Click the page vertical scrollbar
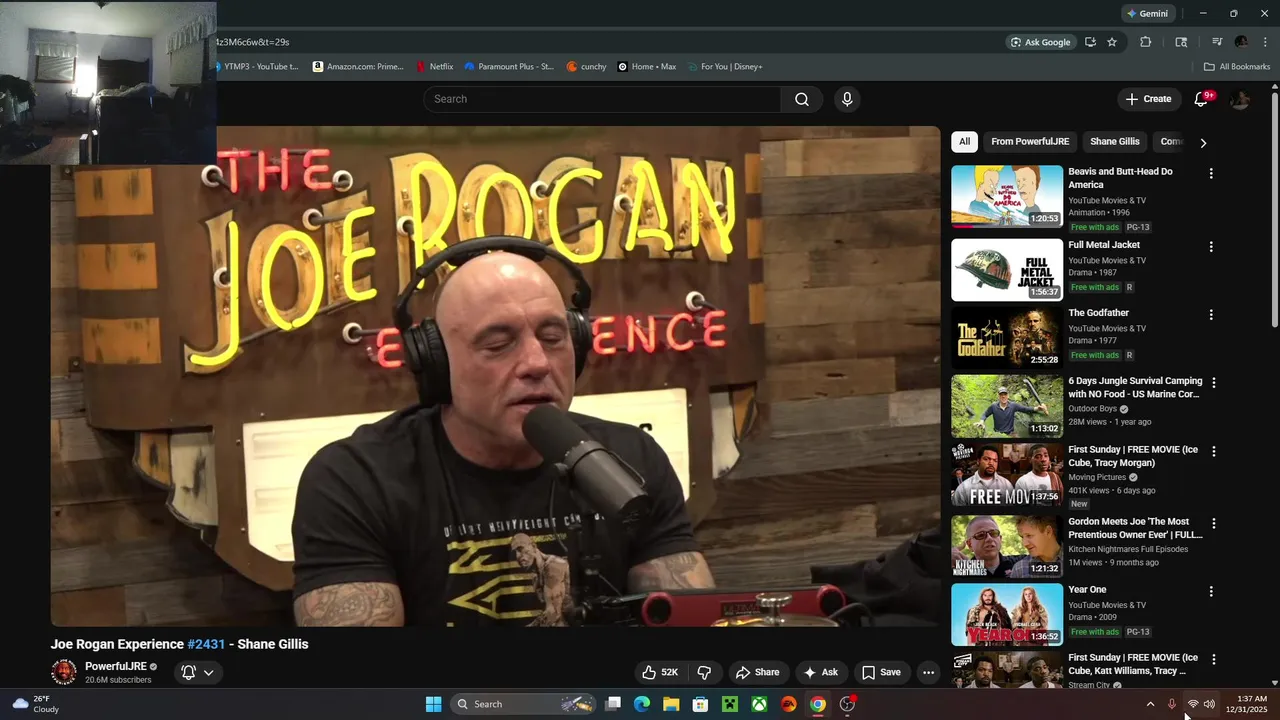This screenshot has width=1280, height=720. point(1275,210)
